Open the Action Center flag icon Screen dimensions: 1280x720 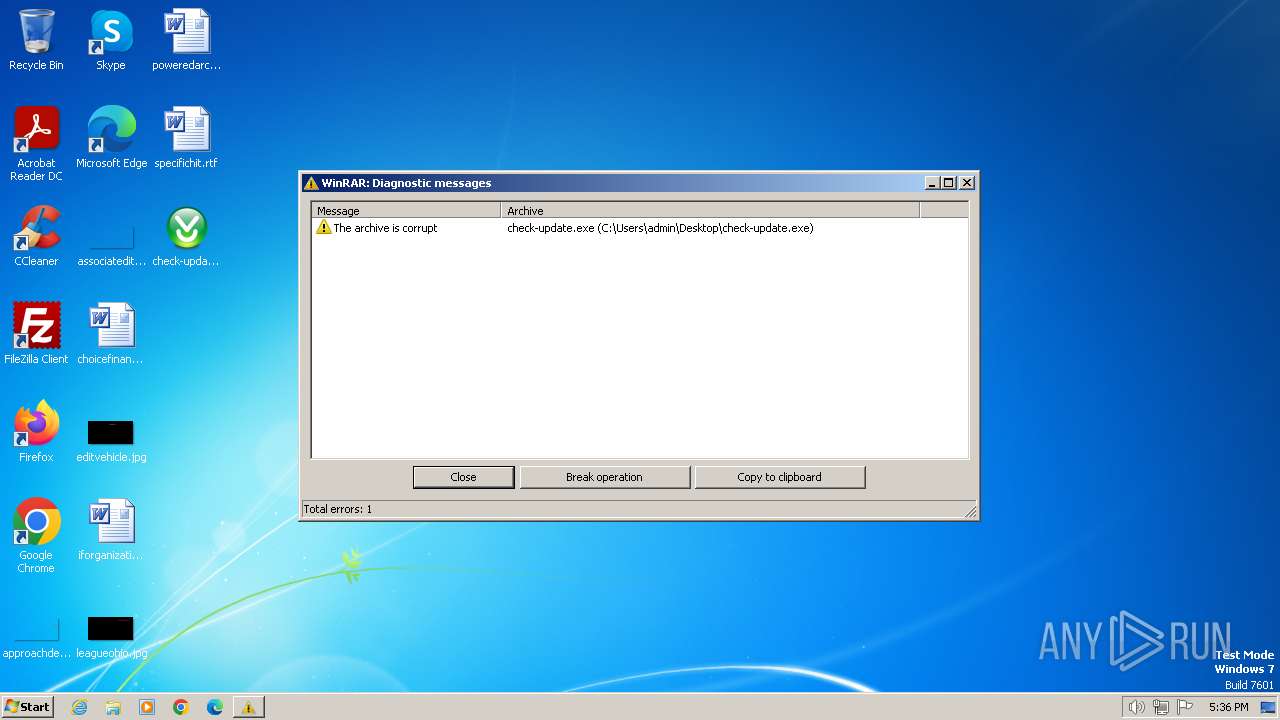[x=1186, y=707]
